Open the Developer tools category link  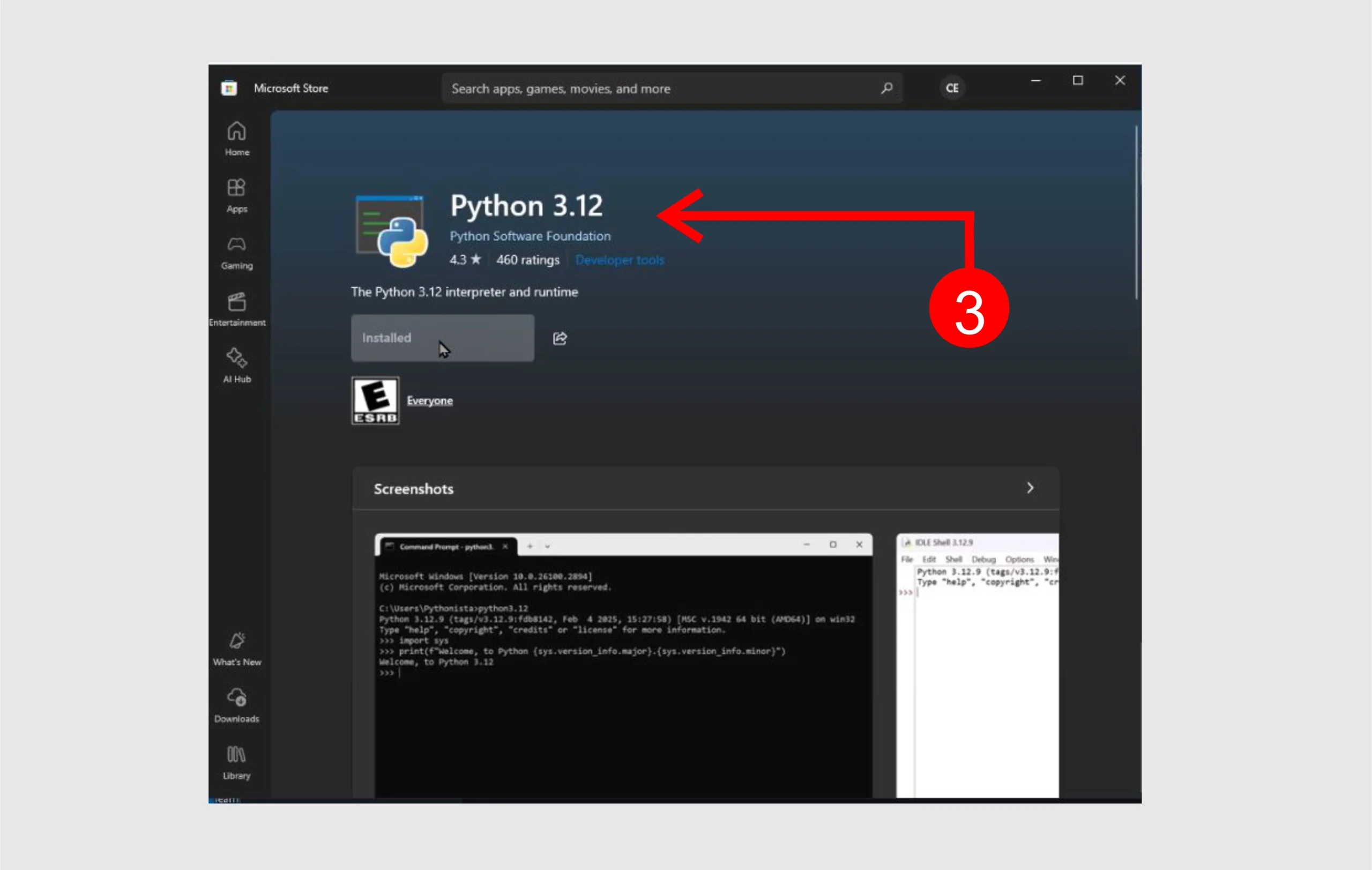[620, 260]
